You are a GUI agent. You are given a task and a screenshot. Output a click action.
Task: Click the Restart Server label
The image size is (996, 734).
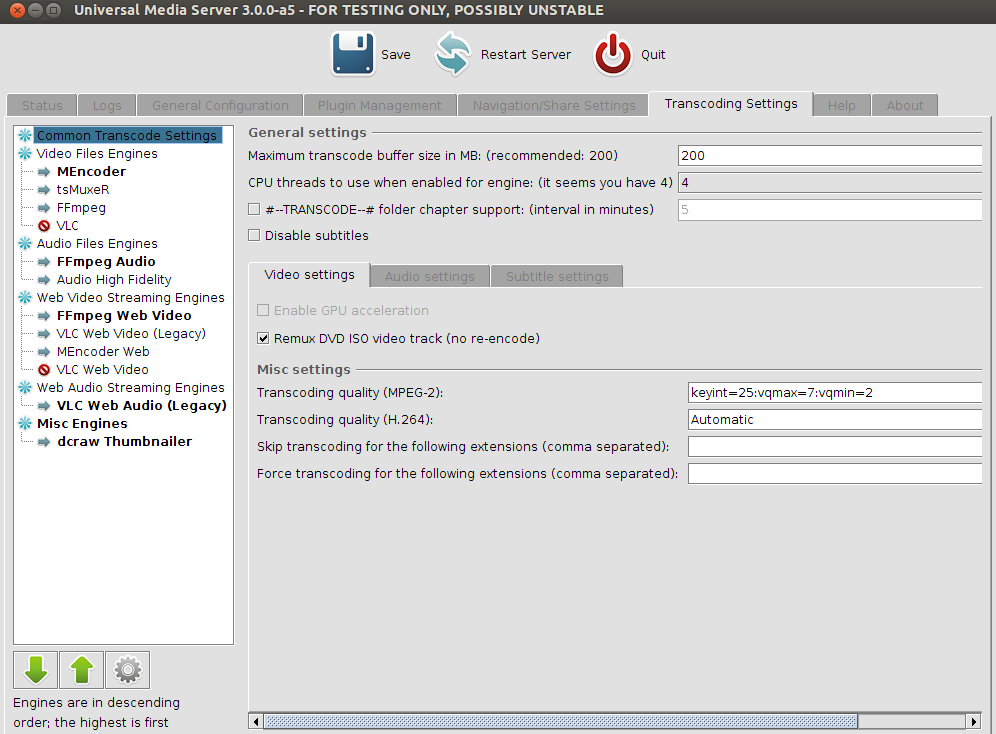[x=525, y=55]
